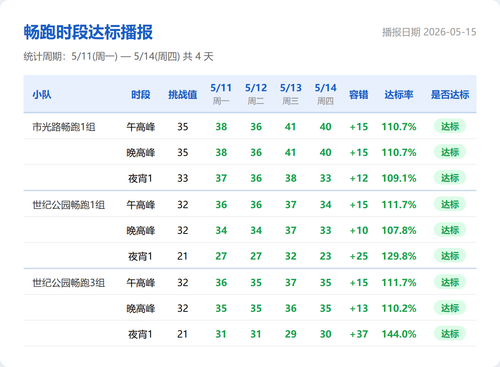Viewport: 500px width, 367px height.
Task: Click the +37 容错 value
Action: coord(359,334)
